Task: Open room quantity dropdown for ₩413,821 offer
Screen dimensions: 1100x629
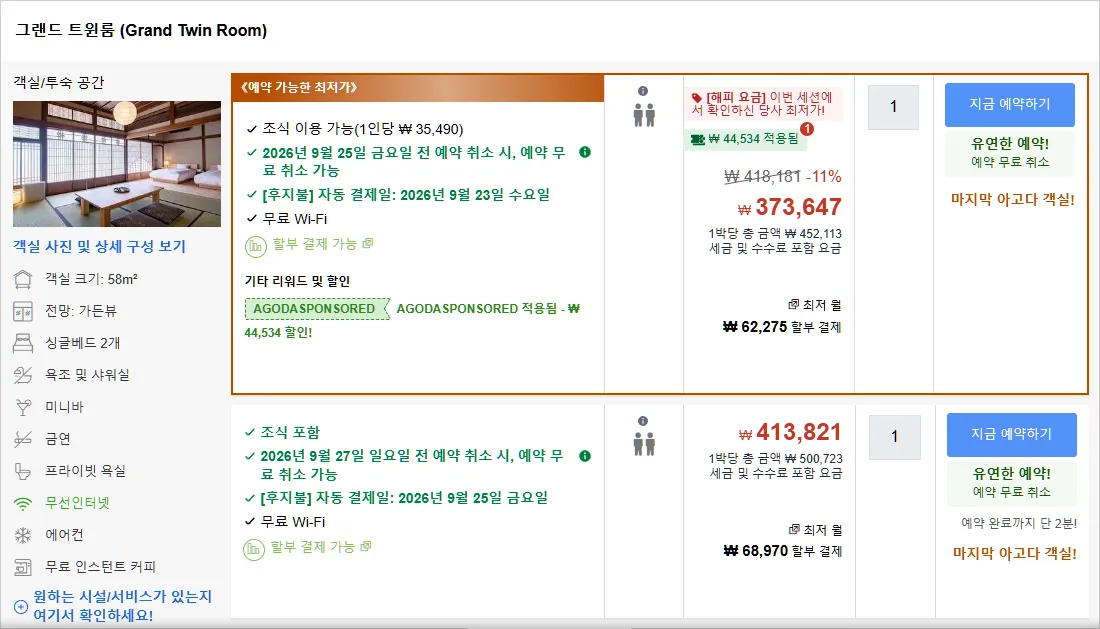Action: coord(894,437)
